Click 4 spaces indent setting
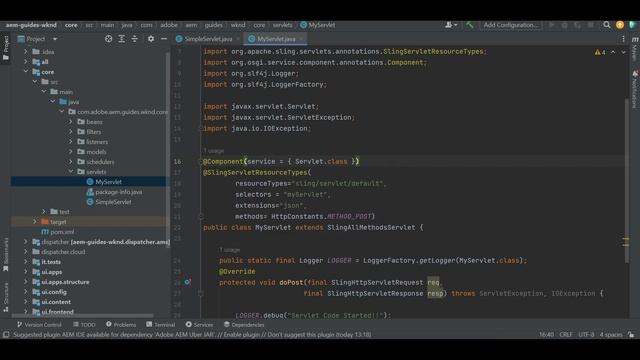 (611, 335)
